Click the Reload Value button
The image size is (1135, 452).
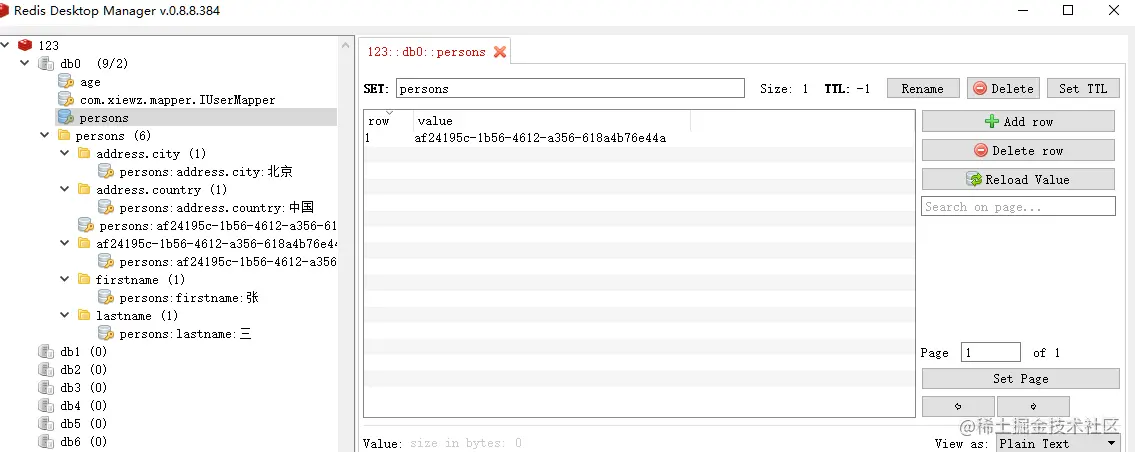point(1018,180)
